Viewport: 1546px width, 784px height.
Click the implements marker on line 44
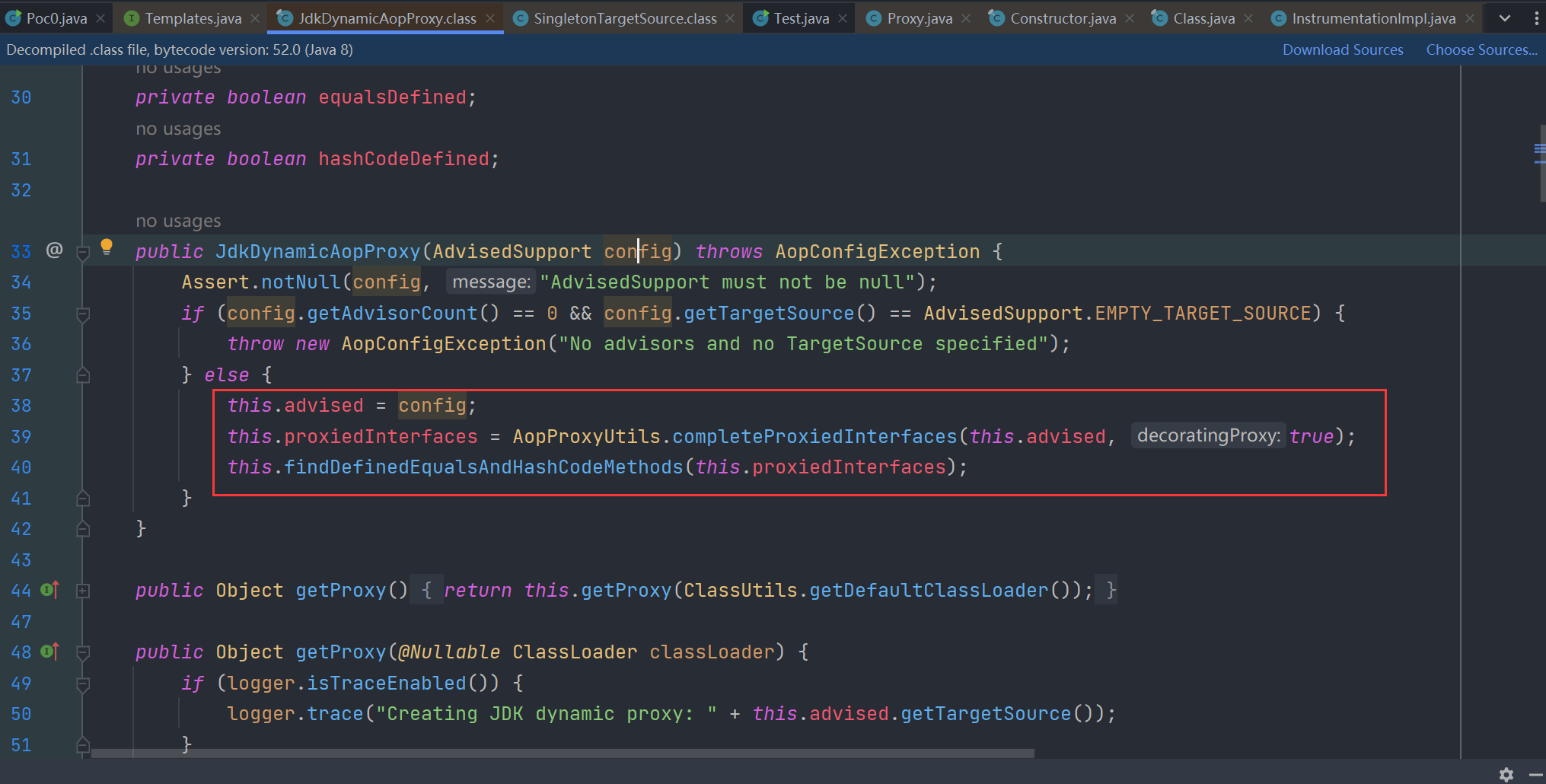49,590
